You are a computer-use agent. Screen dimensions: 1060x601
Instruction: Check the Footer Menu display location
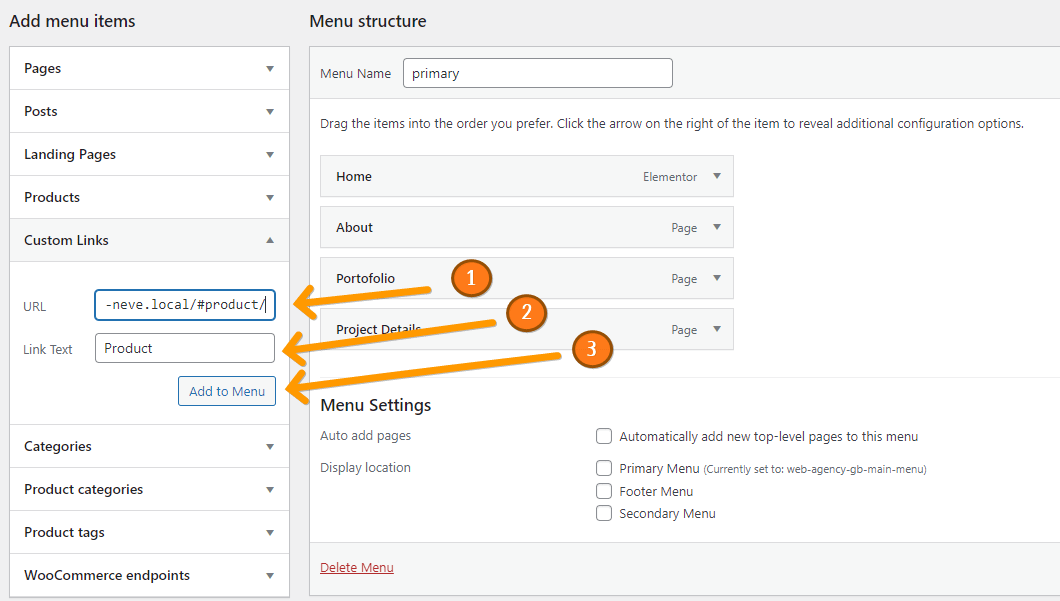[604, 491]
